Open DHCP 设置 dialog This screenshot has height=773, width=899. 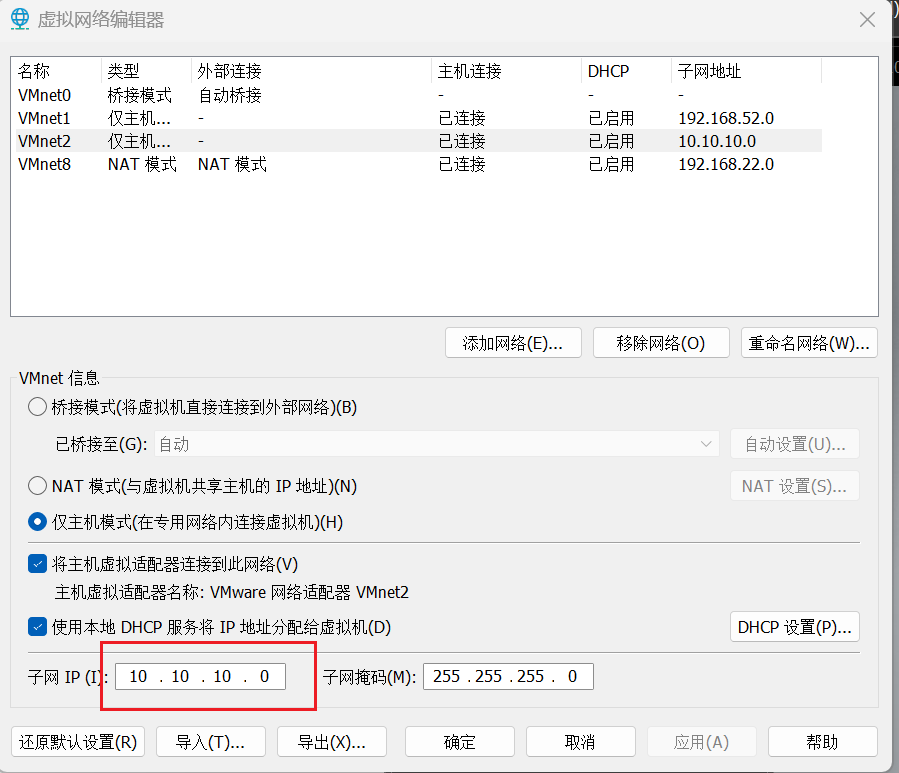coord(794,627)
